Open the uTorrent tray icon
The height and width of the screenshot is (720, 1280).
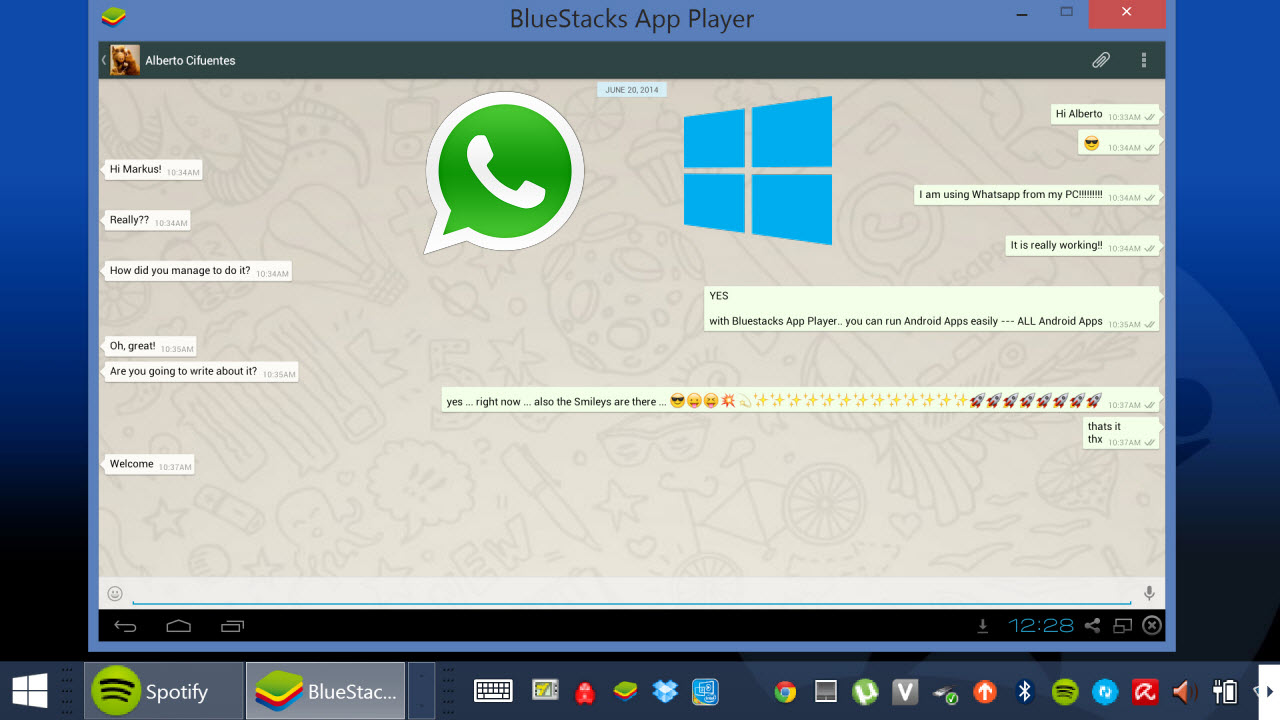pyautogui.click(x=865, y=691)
